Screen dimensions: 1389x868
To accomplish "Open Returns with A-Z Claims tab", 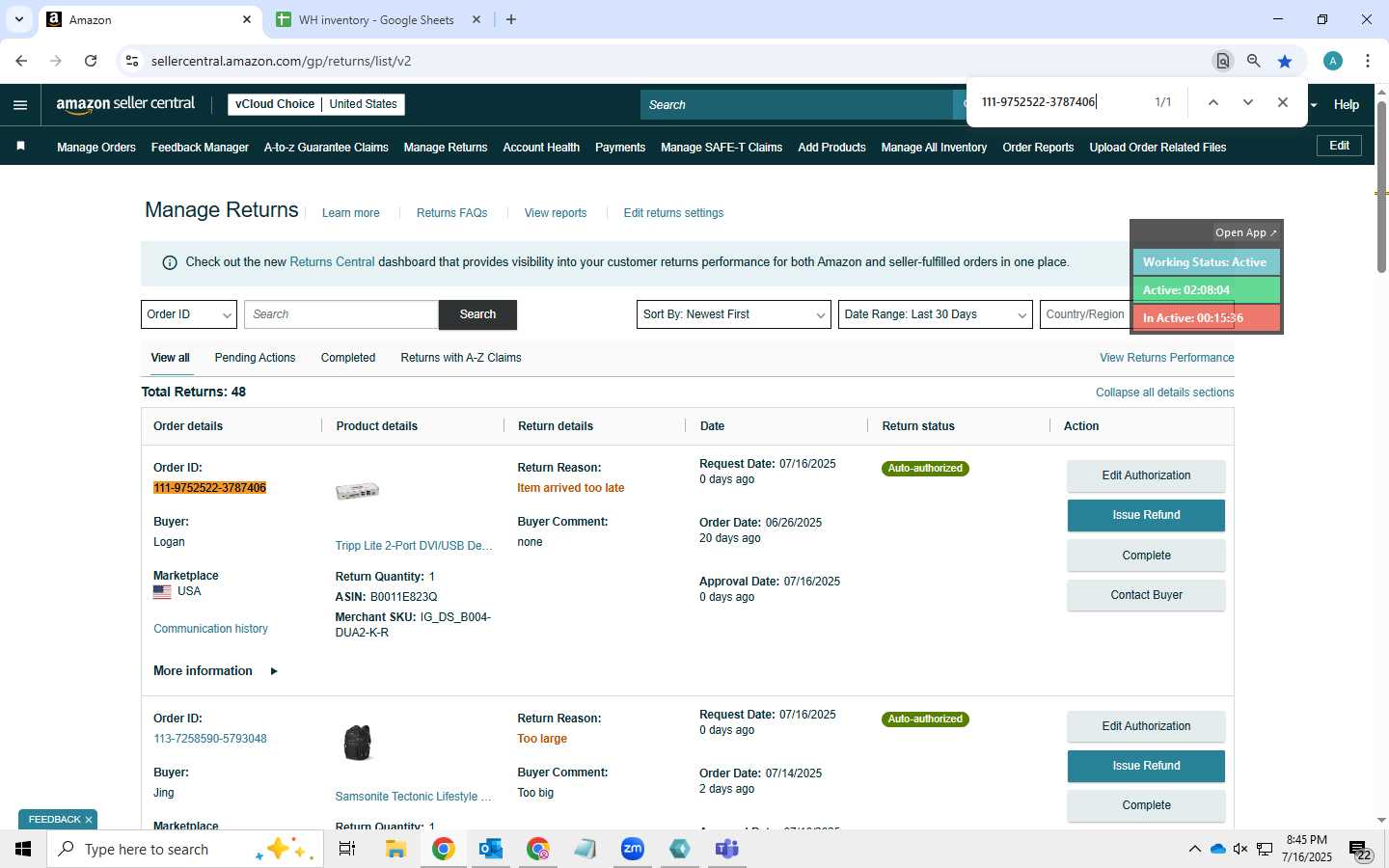I will point(461,358).
